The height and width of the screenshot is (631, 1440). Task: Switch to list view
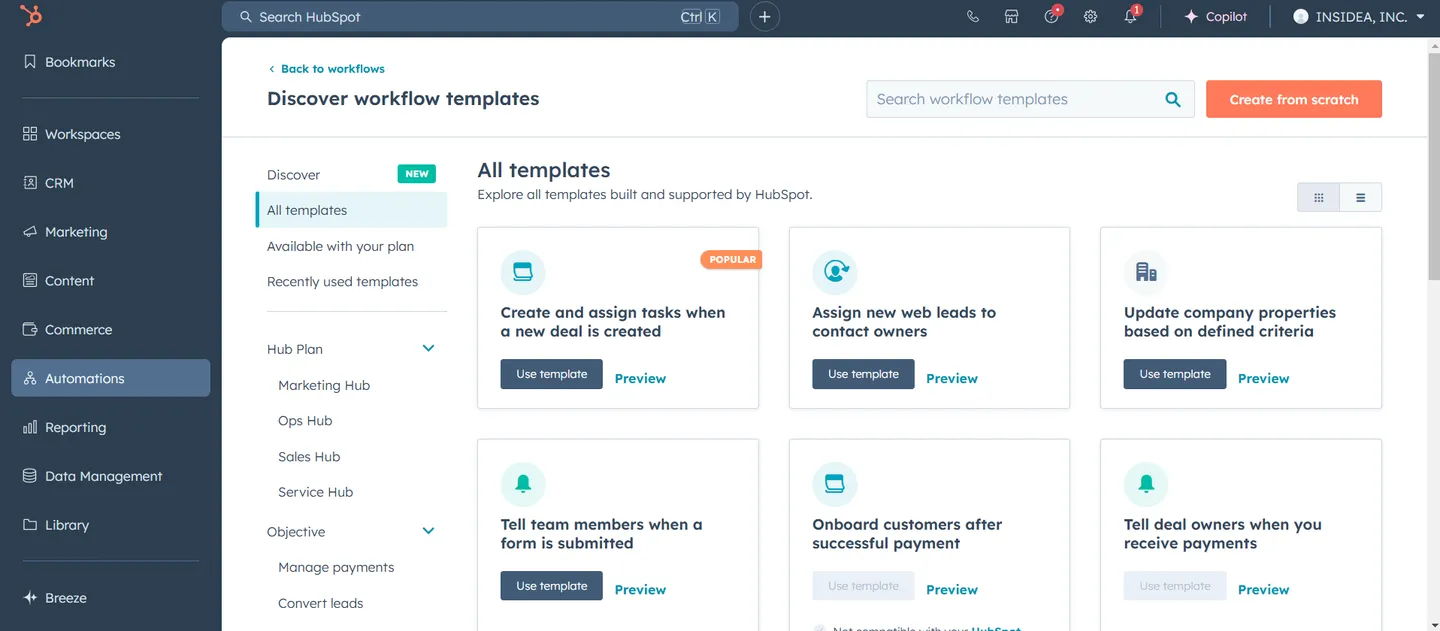pyautogui.click(x=1361, y=198)
